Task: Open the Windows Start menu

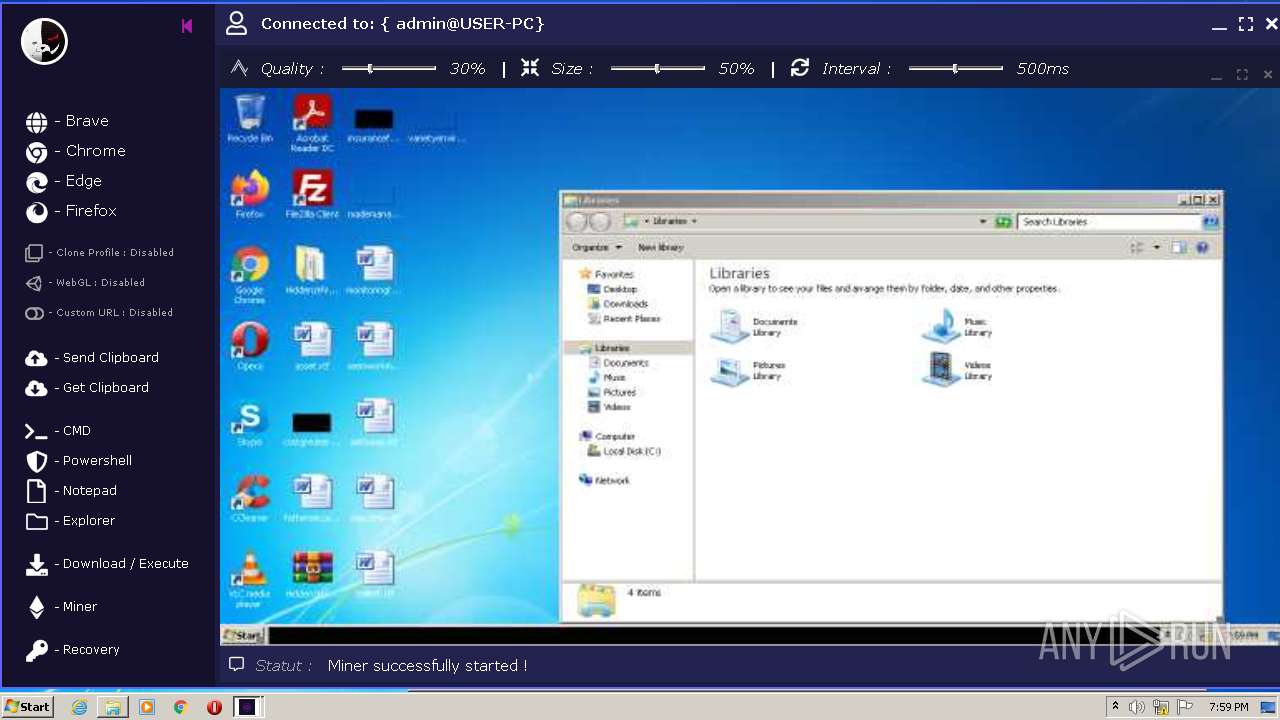Action: click(x=28, y=707)
